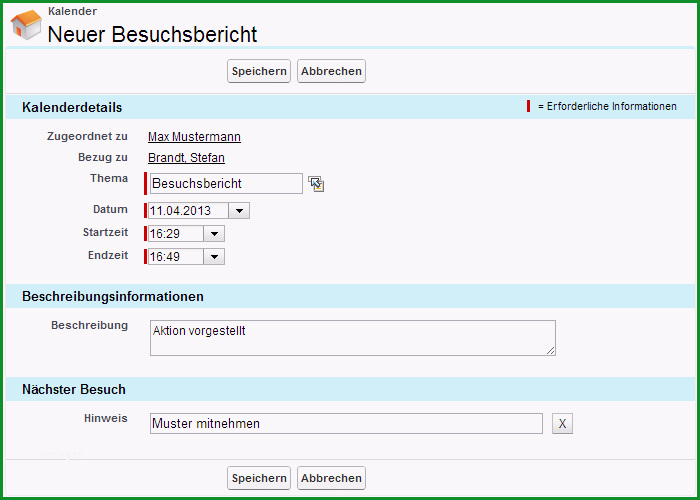
Task: Open the Brandt, Stefan link
Action: 186,158
